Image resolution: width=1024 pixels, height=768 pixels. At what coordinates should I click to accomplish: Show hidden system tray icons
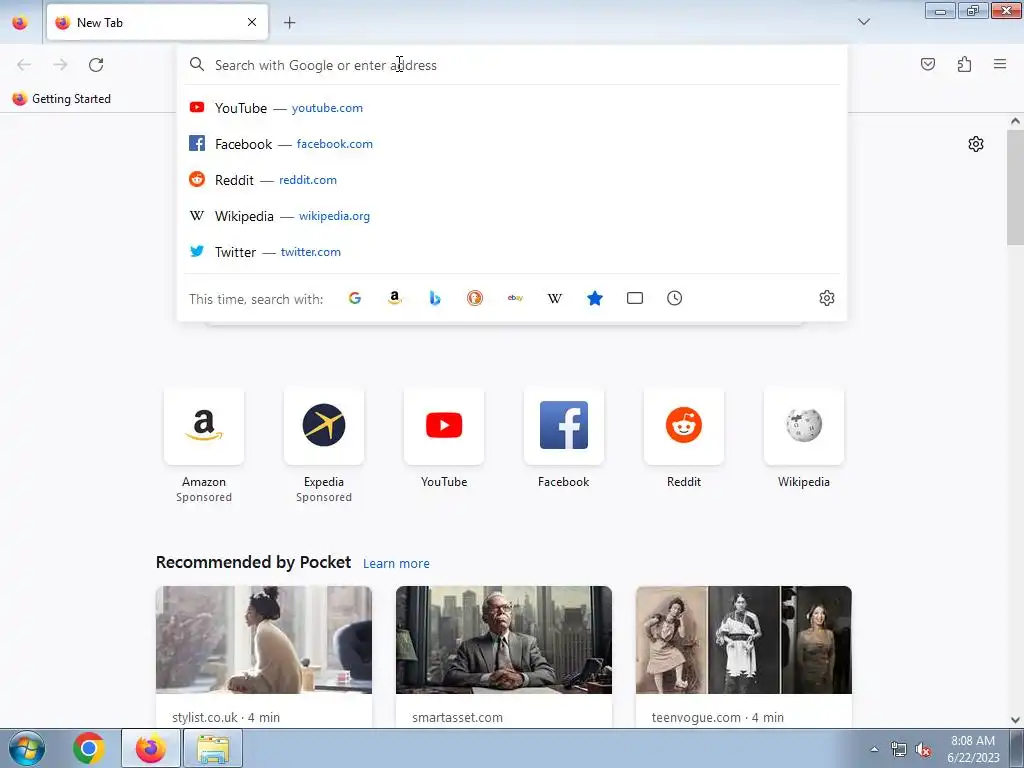874,749
